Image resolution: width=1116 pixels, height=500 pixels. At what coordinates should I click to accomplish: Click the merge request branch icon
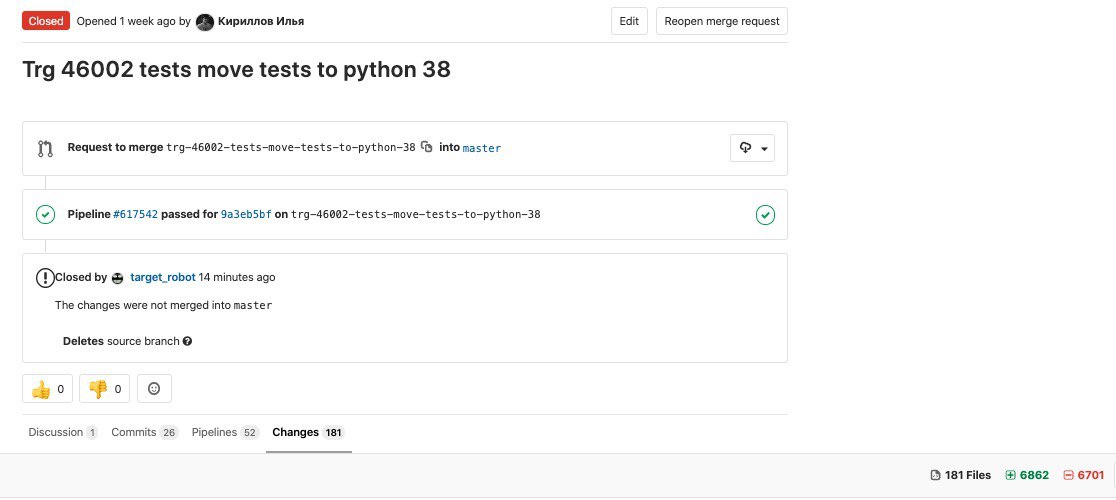tap(45, 149)
